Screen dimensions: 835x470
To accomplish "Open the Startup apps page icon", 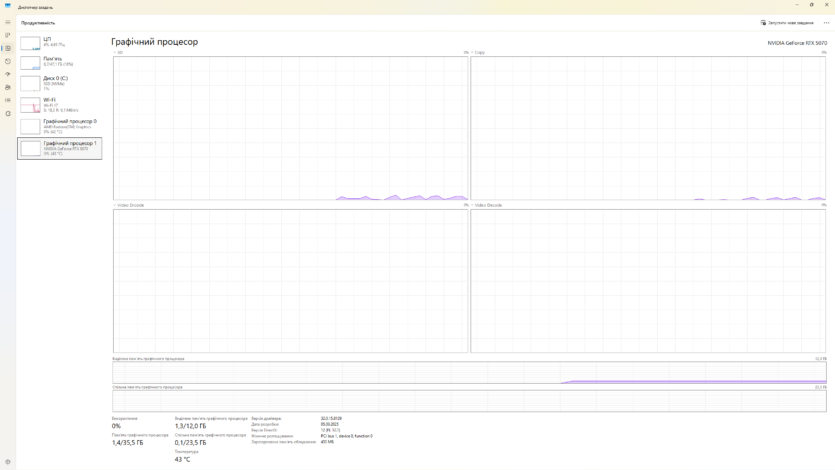I will tap(8, 74).
